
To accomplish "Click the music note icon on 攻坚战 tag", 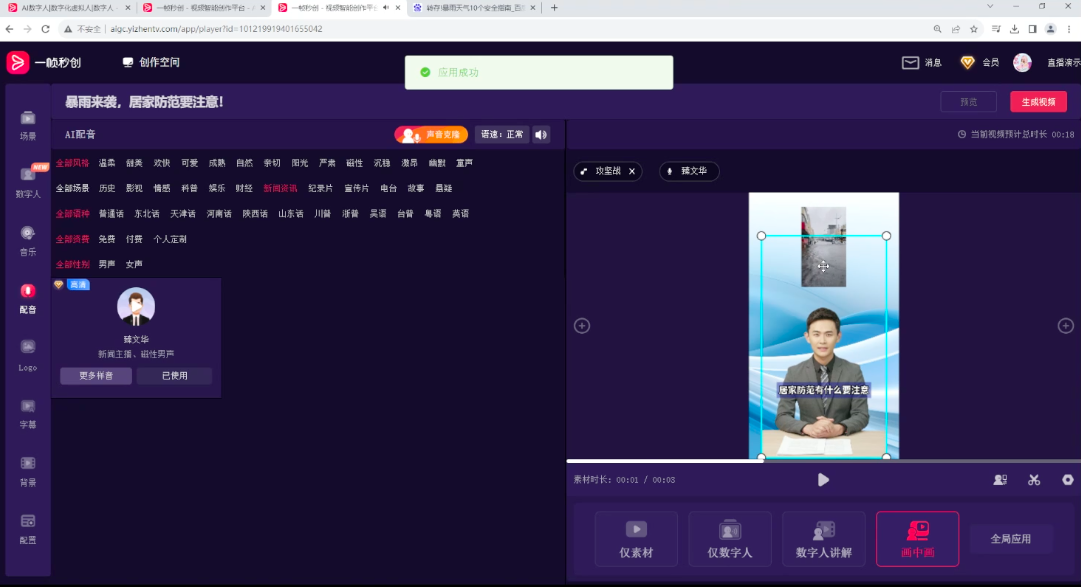I will tap(584, 171).
